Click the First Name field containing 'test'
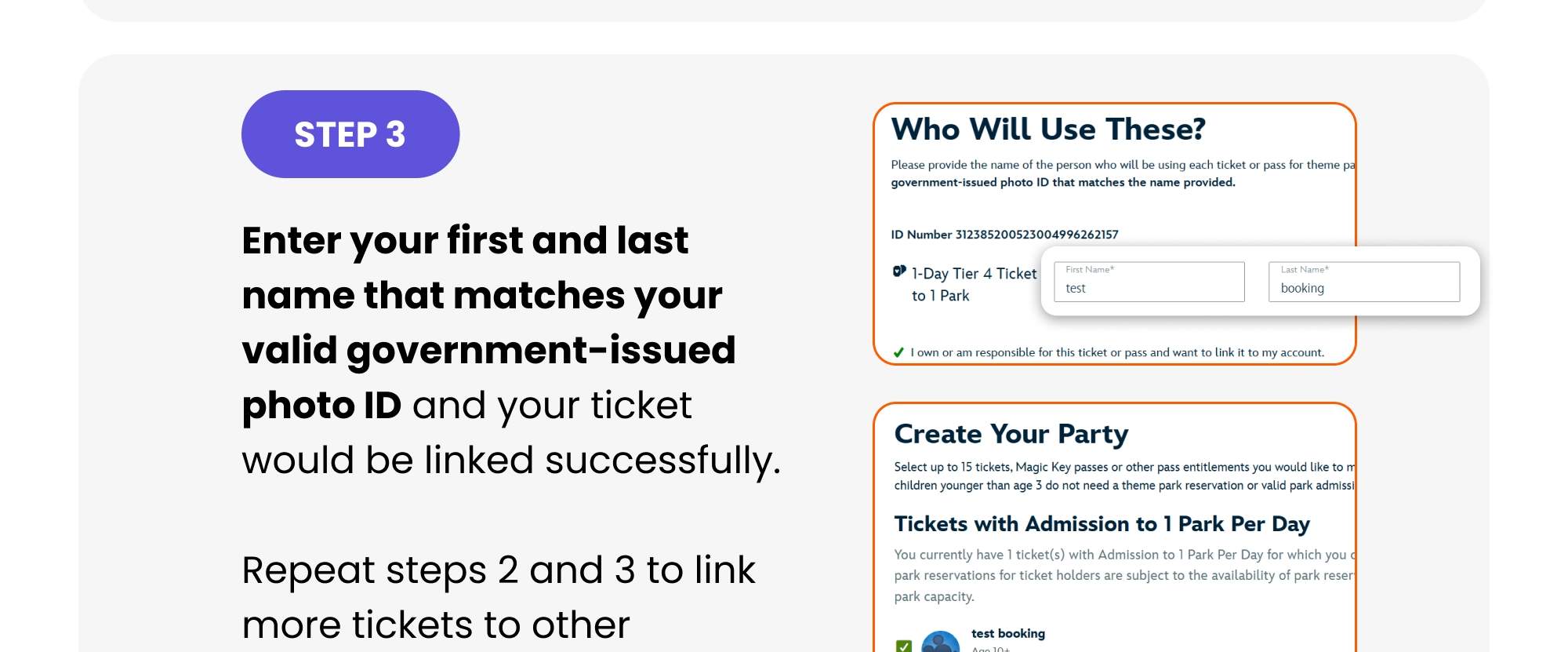Screen dimensions: 1568x652 tap(1149, 282)
